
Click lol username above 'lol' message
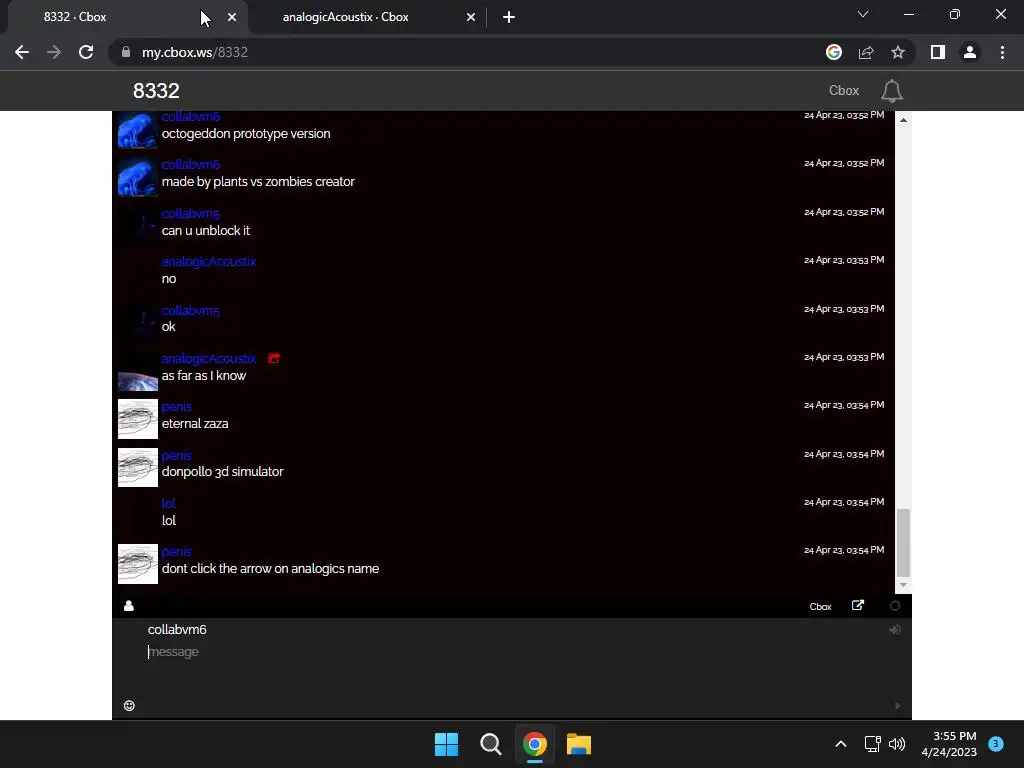coord(168,504)
